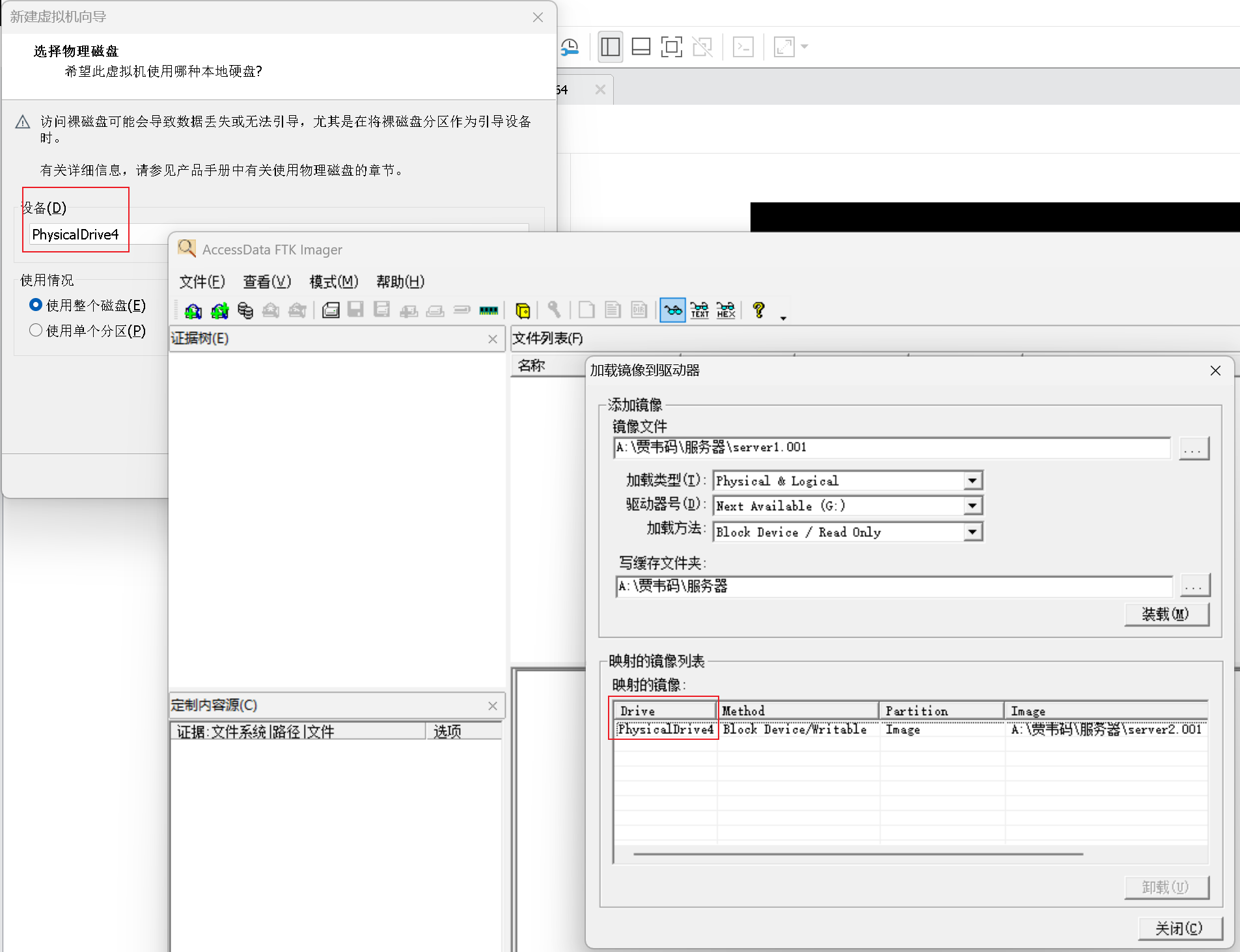Viewport: 1240px width, 952px height.
Task: Click the Add Evidence Item toolbar icon
Action: click(193, 310)
